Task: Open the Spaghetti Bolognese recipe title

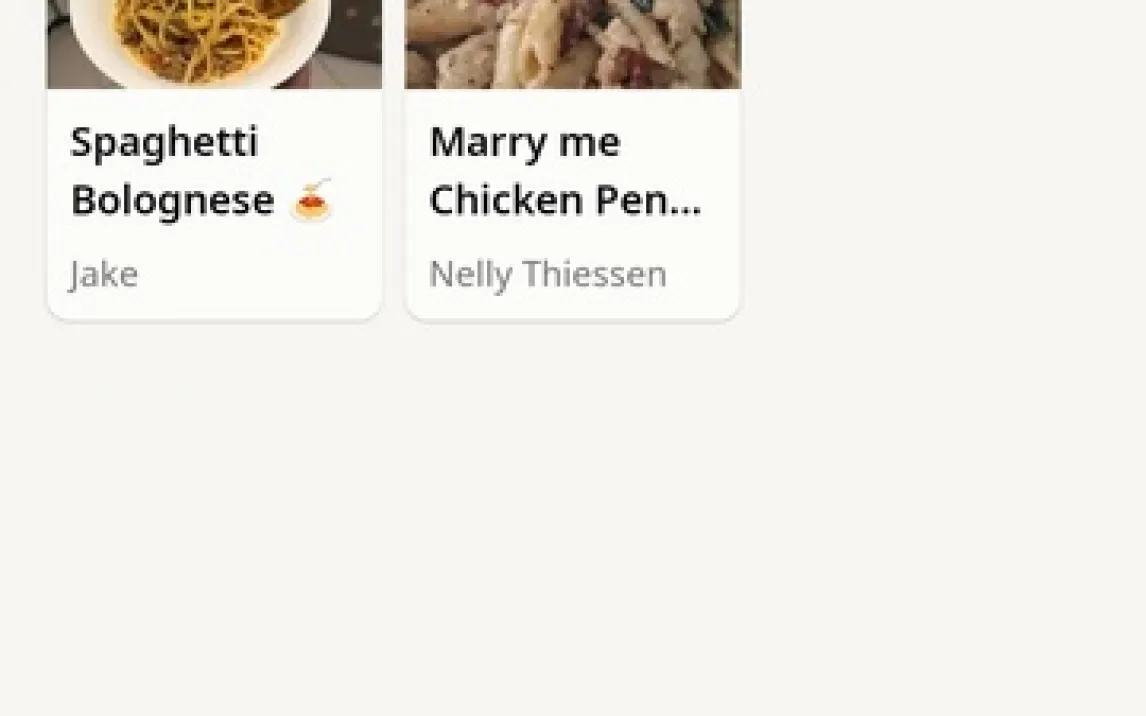Action: [172, 171]
